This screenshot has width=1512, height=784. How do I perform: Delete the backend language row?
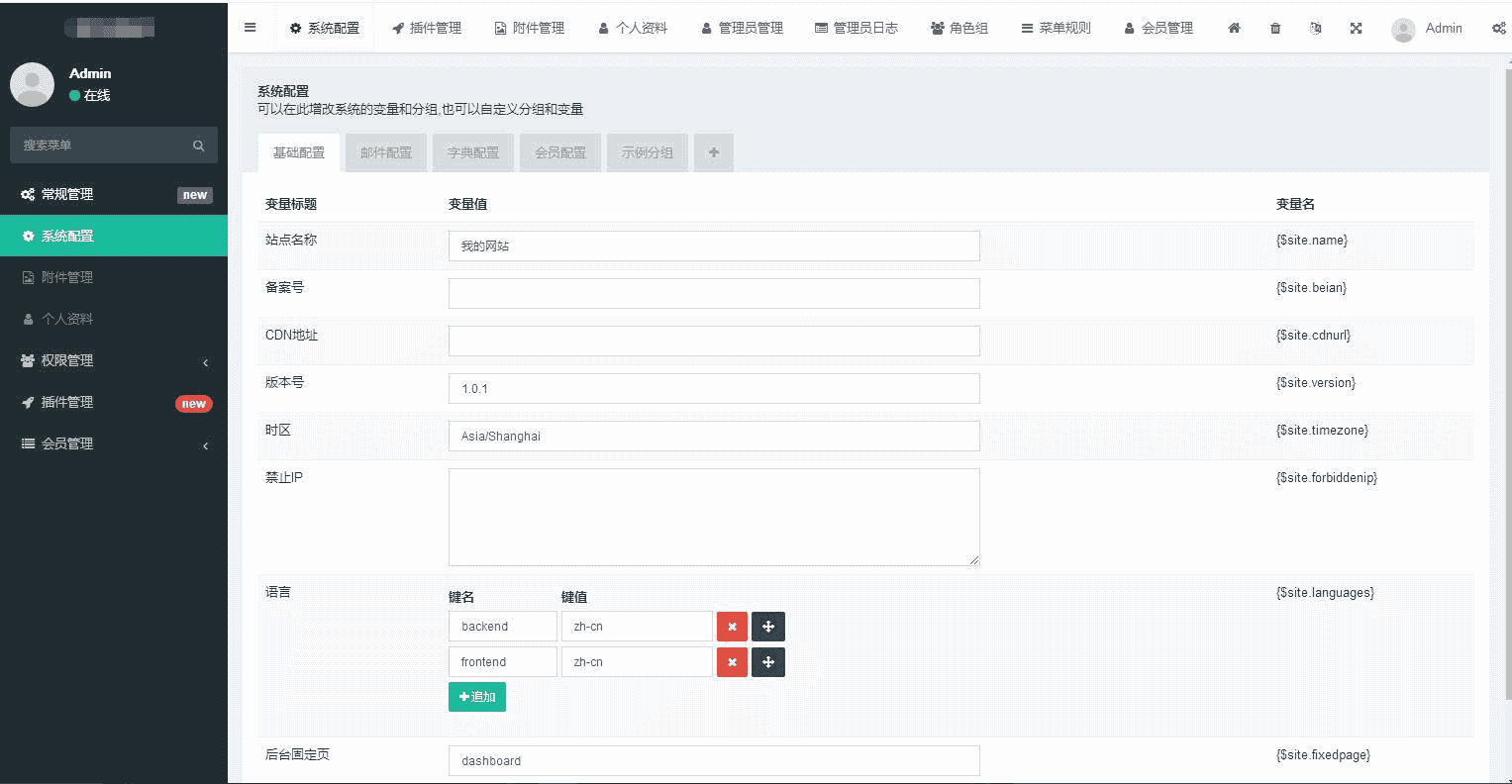point(732,627)
